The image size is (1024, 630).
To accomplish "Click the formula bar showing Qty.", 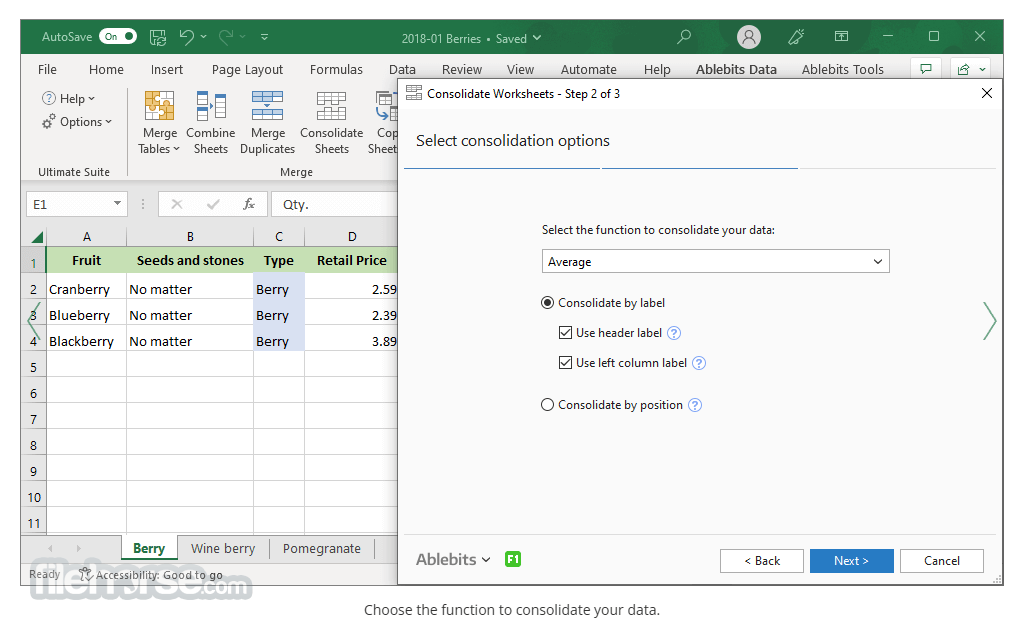I will 334,204.
